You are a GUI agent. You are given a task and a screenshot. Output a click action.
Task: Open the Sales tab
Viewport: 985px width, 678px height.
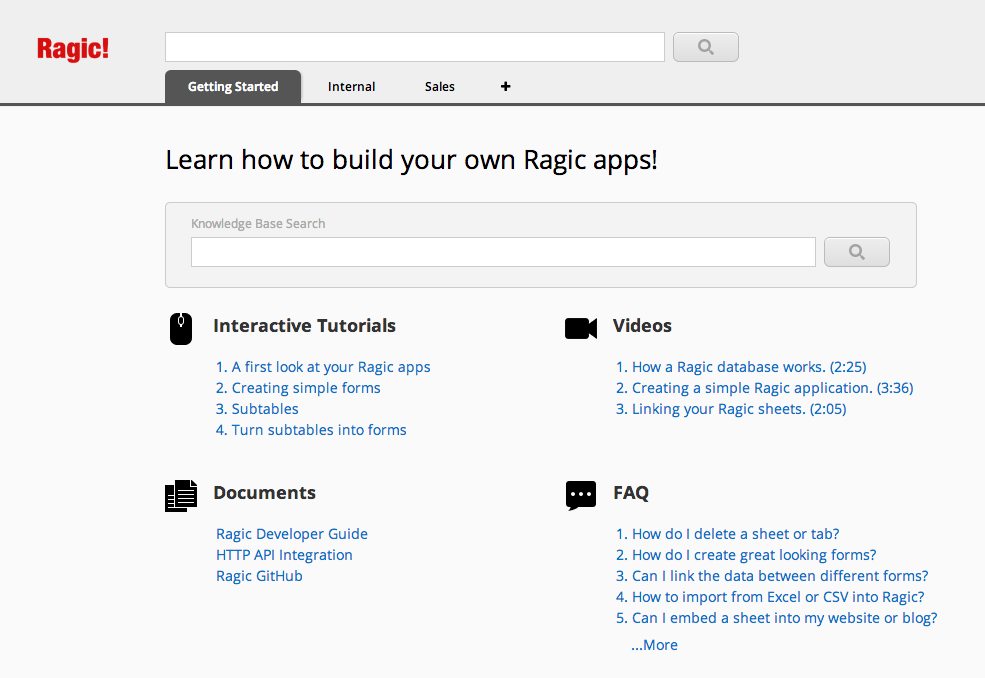point(440,87)
